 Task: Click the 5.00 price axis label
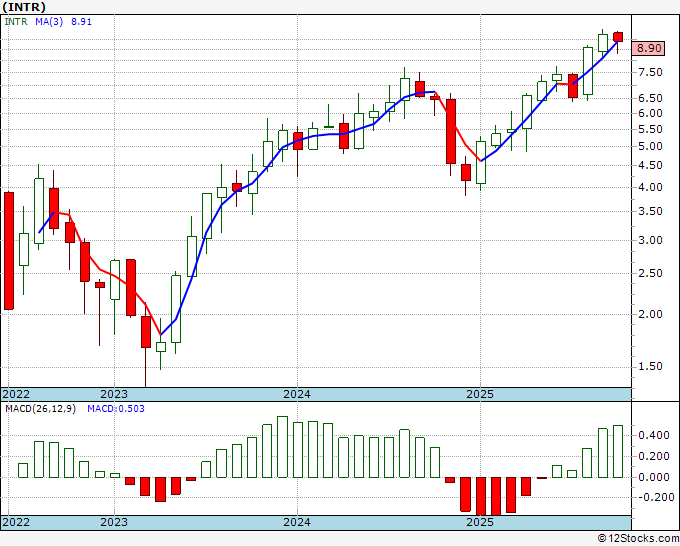point(650,146)
